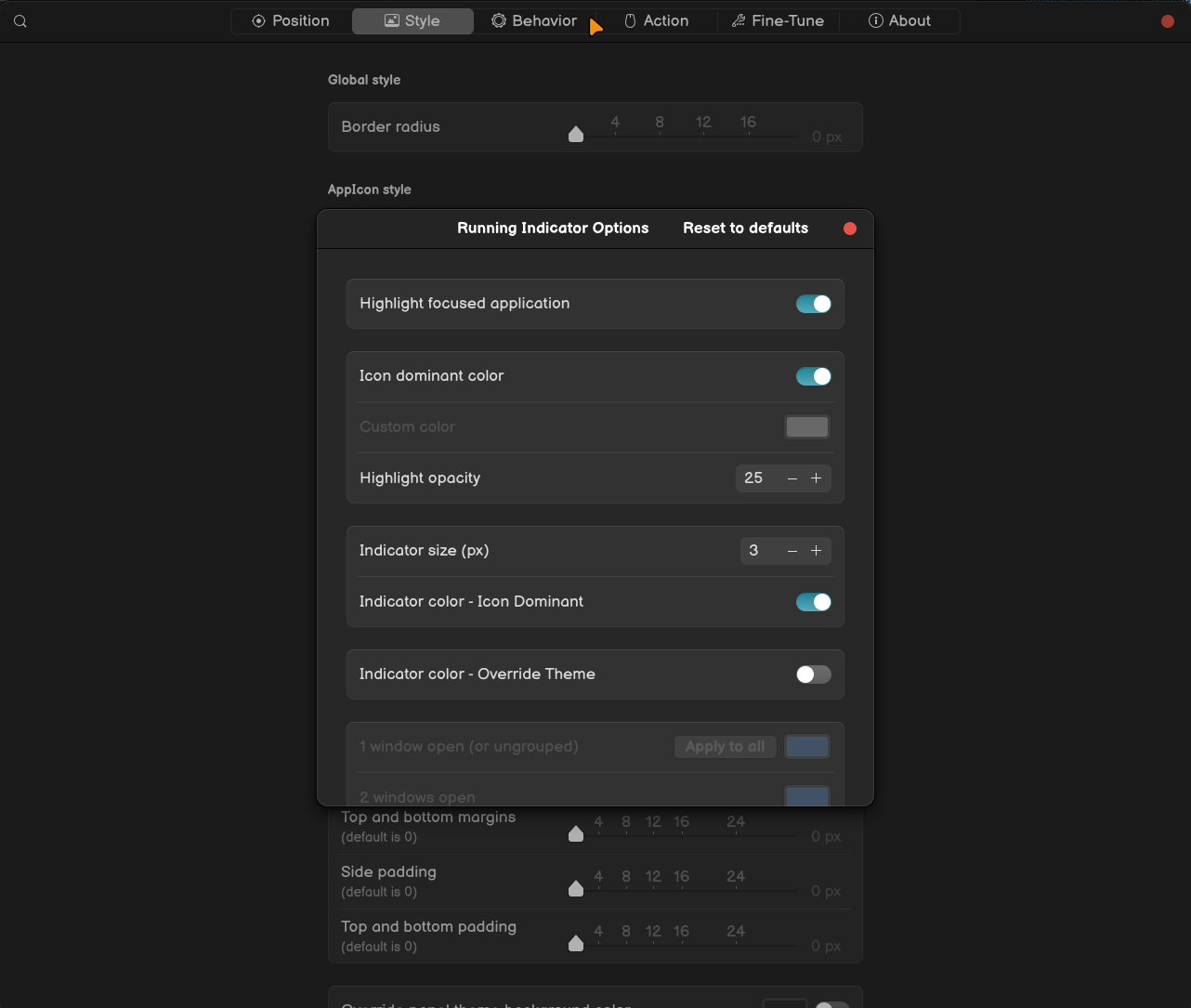Open the Position tab
Image resolution: width=1191 pixels, height=1008 pixels.
point(291,20)
